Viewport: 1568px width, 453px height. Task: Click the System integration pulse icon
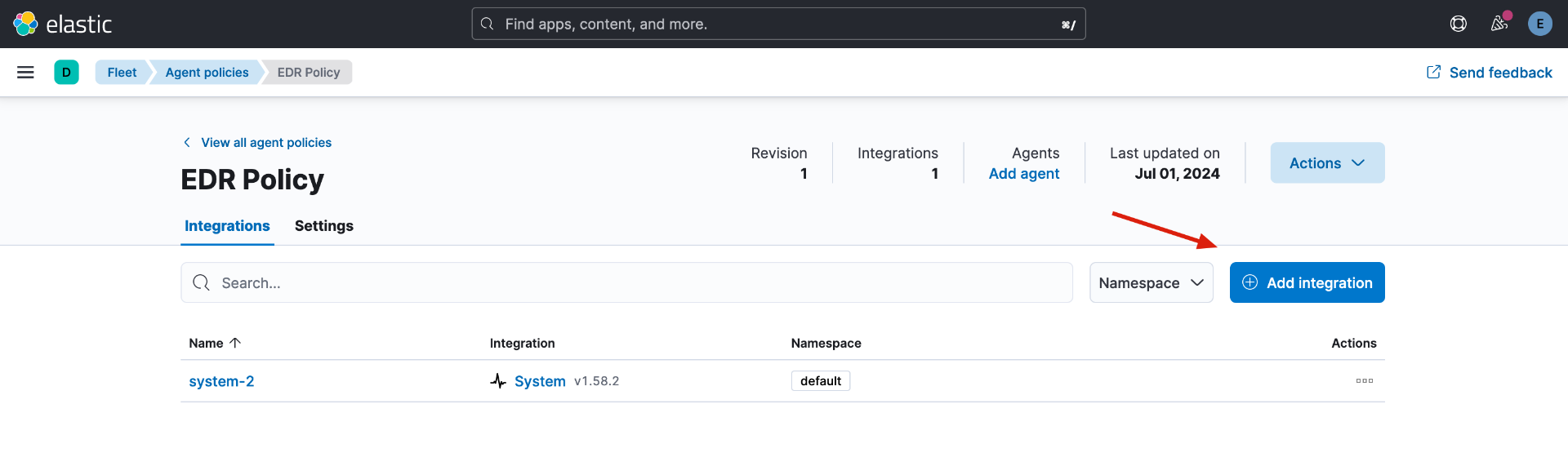(498, 381)
